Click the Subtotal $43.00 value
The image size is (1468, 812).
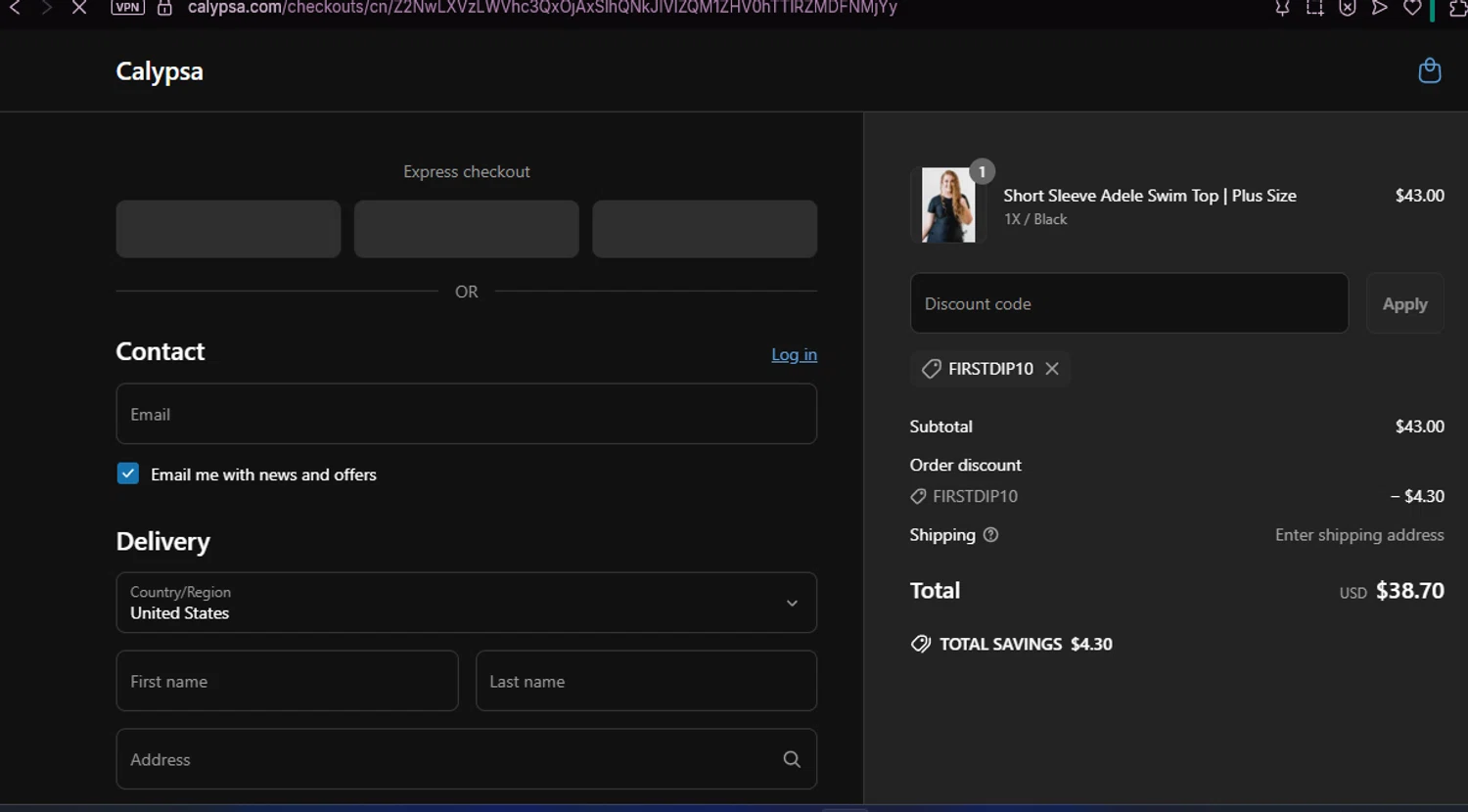point(1419,427)
